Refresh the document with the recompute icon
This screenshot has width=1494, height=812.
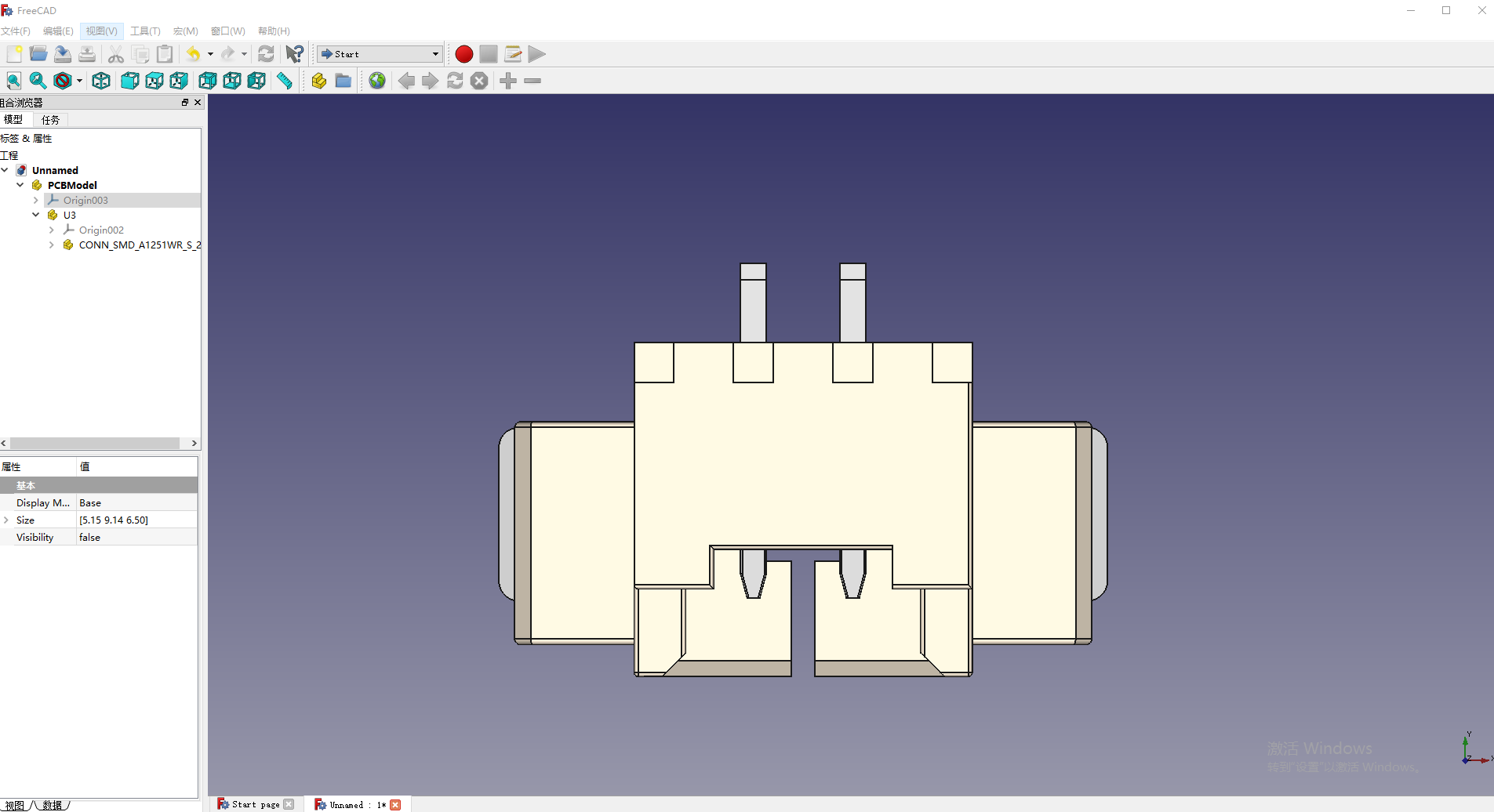[266, 54]
